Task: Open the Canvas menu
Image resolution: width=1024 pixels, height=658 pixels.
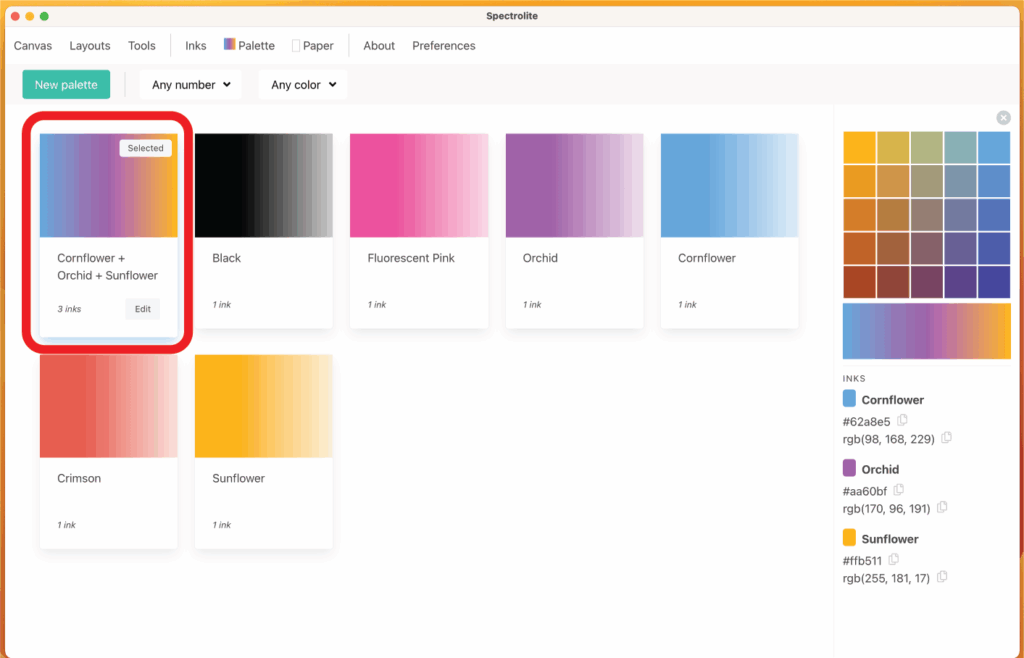Action: pyautogui.click(x=33, y=46)
